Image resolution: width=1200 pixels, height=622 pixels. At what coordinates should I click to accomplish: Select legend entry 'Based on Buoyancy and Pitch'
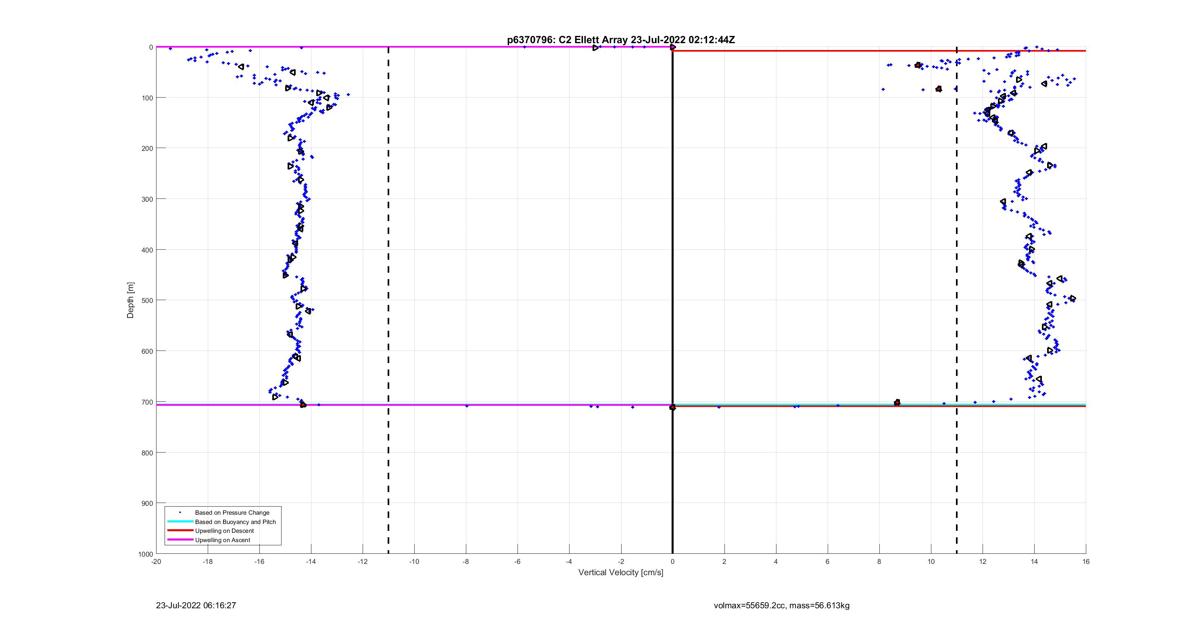(x=237, y=522)
